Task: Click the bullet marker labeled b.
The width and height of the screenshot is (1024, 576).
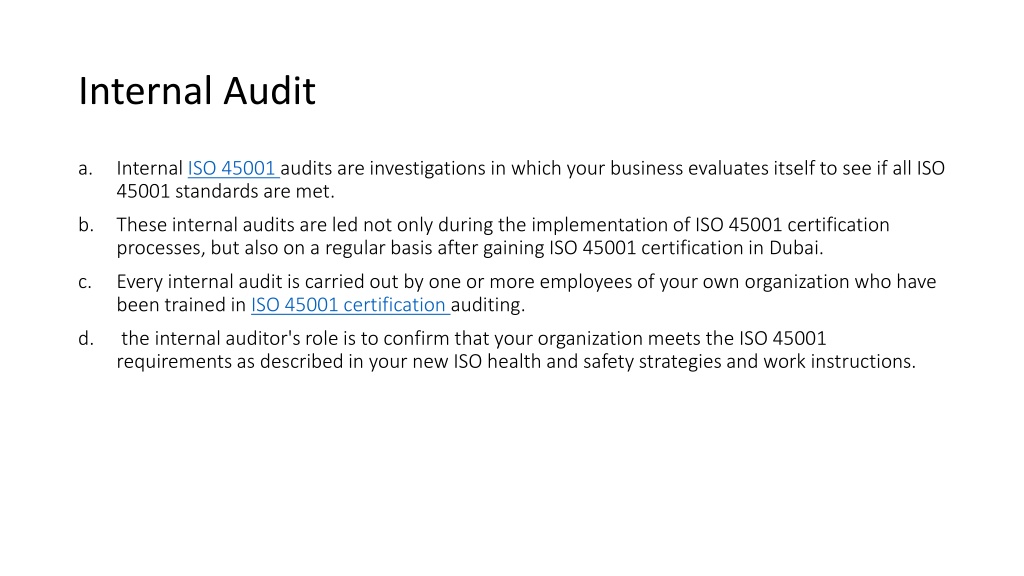Action: click(86, 225)
